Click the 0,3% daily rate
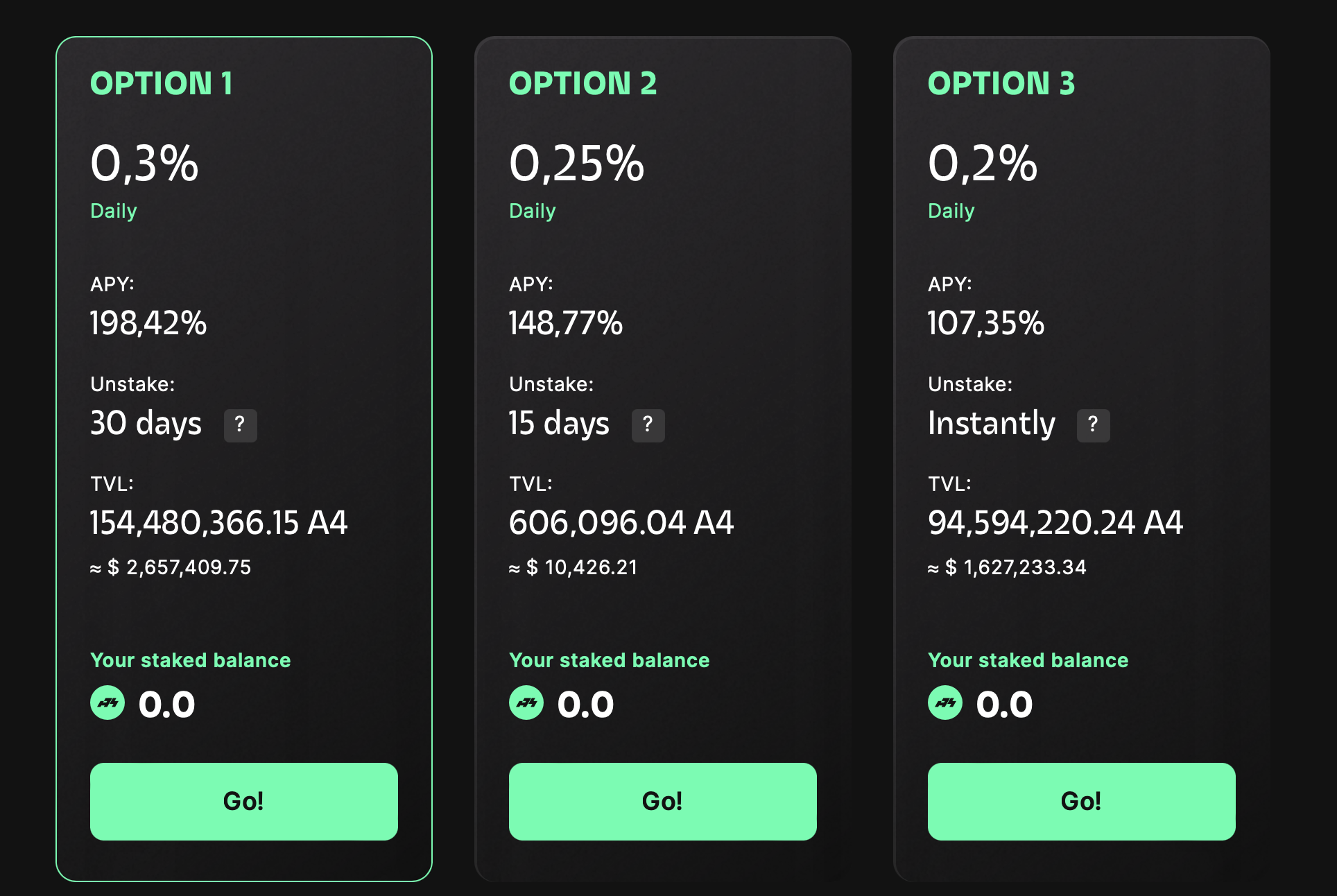 (x=144, y=164)
